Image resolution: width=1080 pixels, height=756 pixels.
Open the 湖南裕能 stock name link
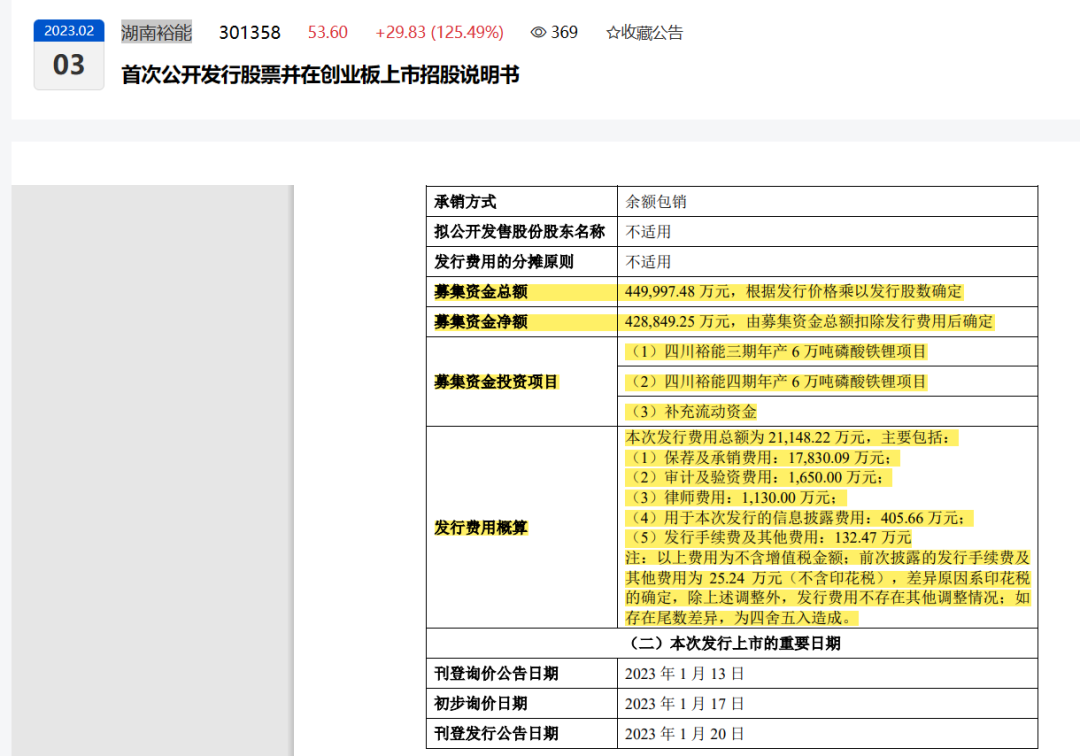[x=156, y=32]
